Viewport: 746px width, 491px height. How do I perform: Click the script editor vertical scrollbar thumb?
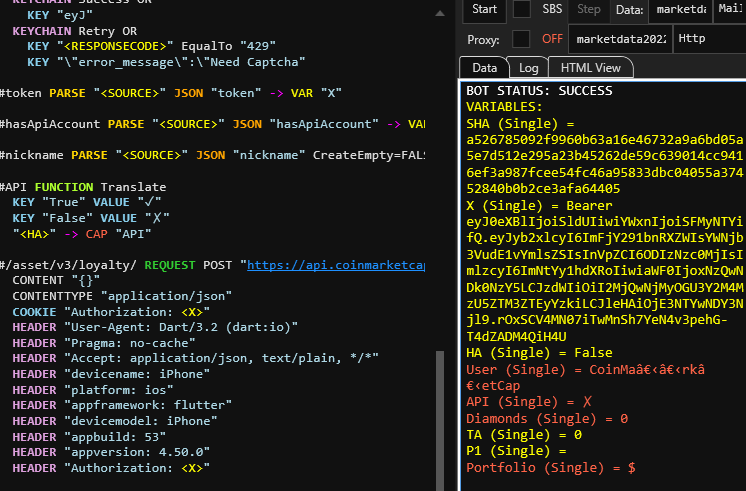click(x=440, y=421)
